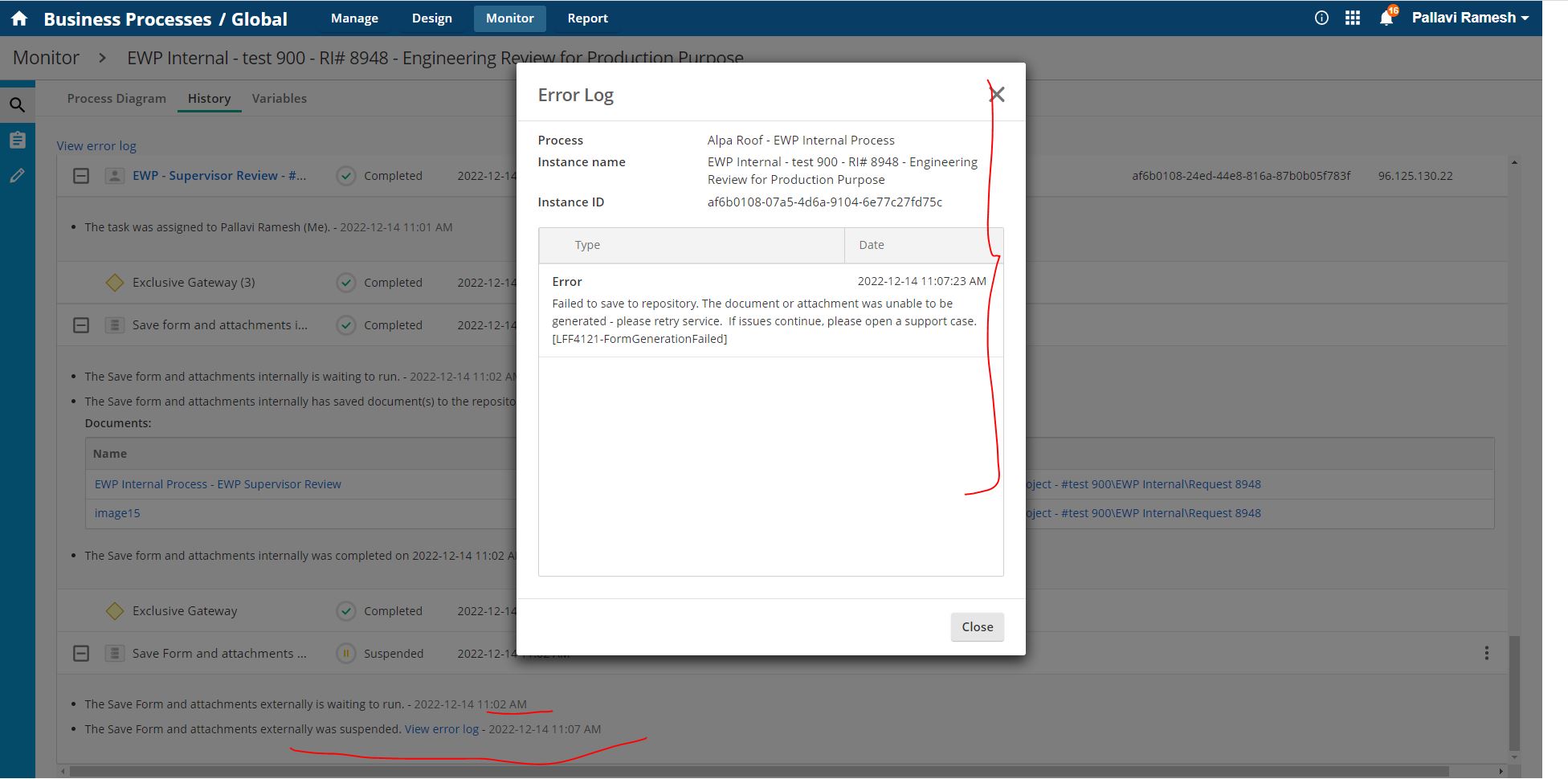
Task: Open the notifications bell
Action: tap(1386, 18)
